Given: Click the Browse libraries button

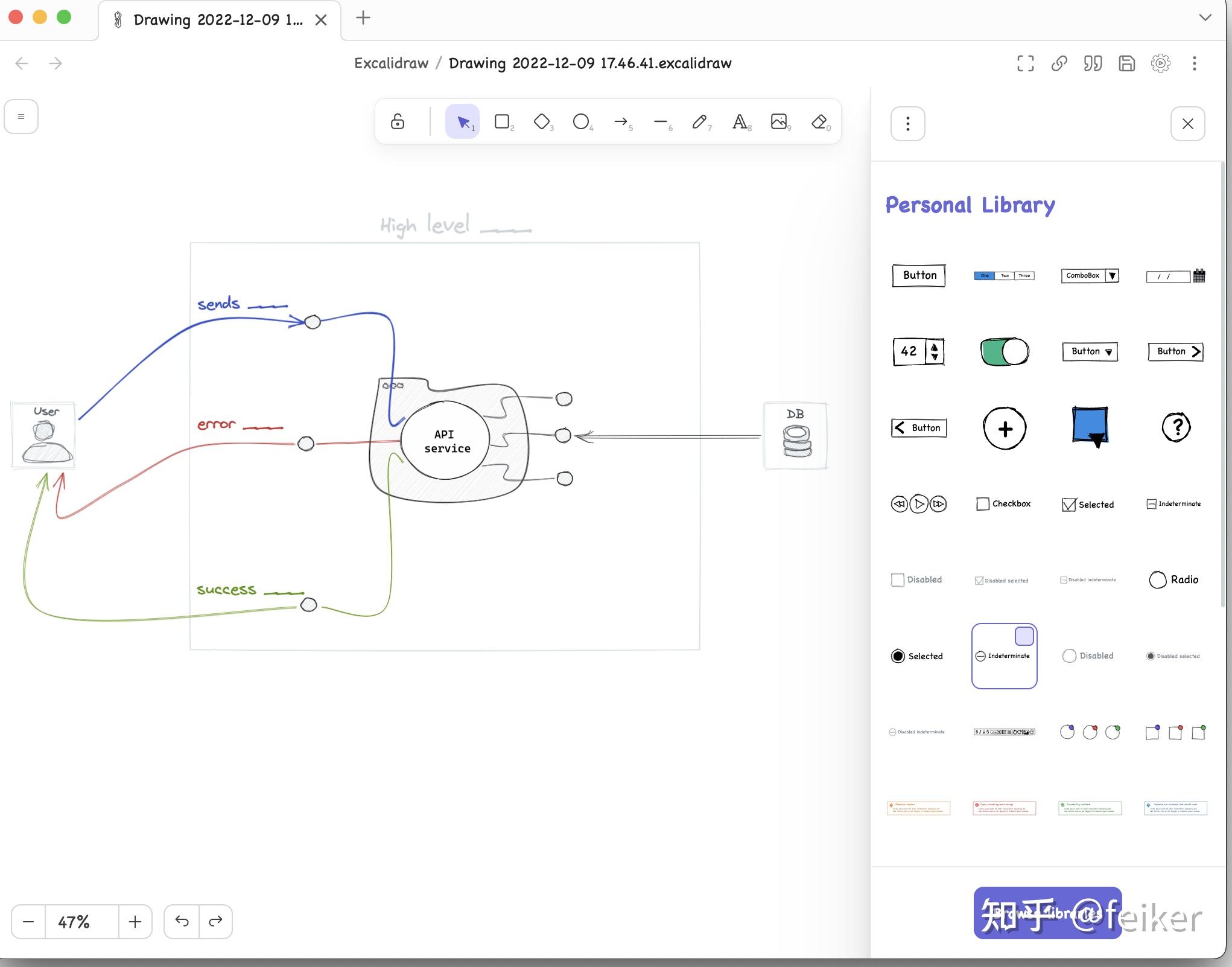Looking at the screenshot, I should pos(1047,913).
